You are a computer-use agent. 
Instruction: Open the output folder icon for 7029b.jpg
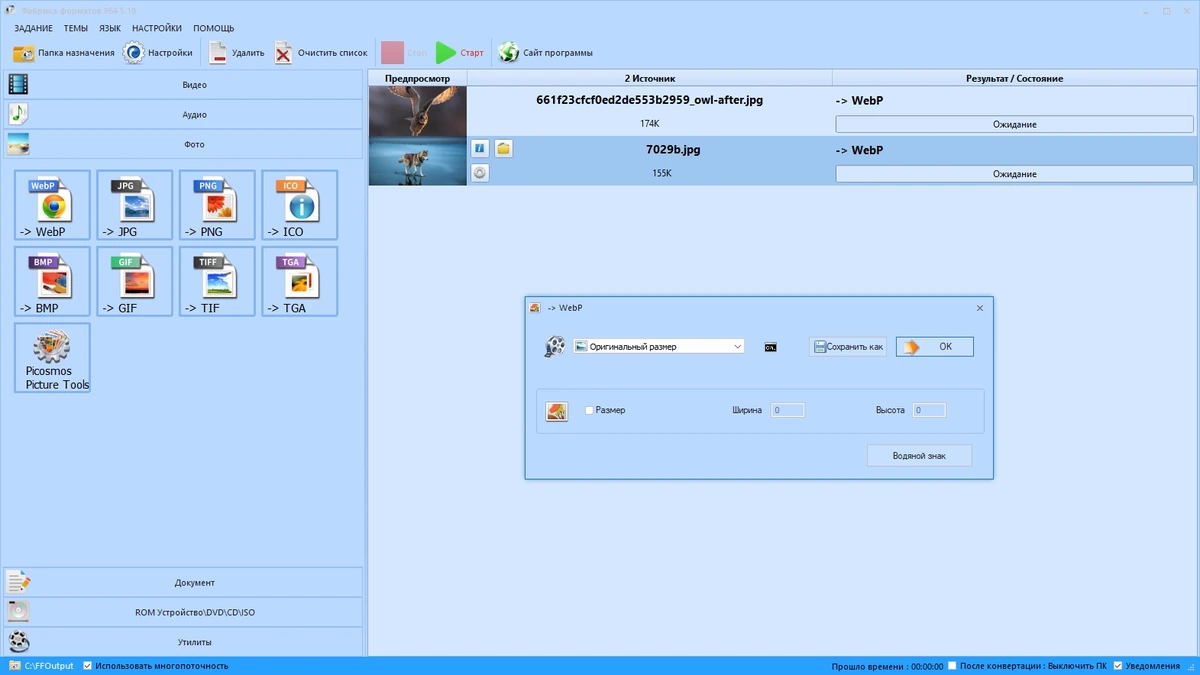coord(503,148)
